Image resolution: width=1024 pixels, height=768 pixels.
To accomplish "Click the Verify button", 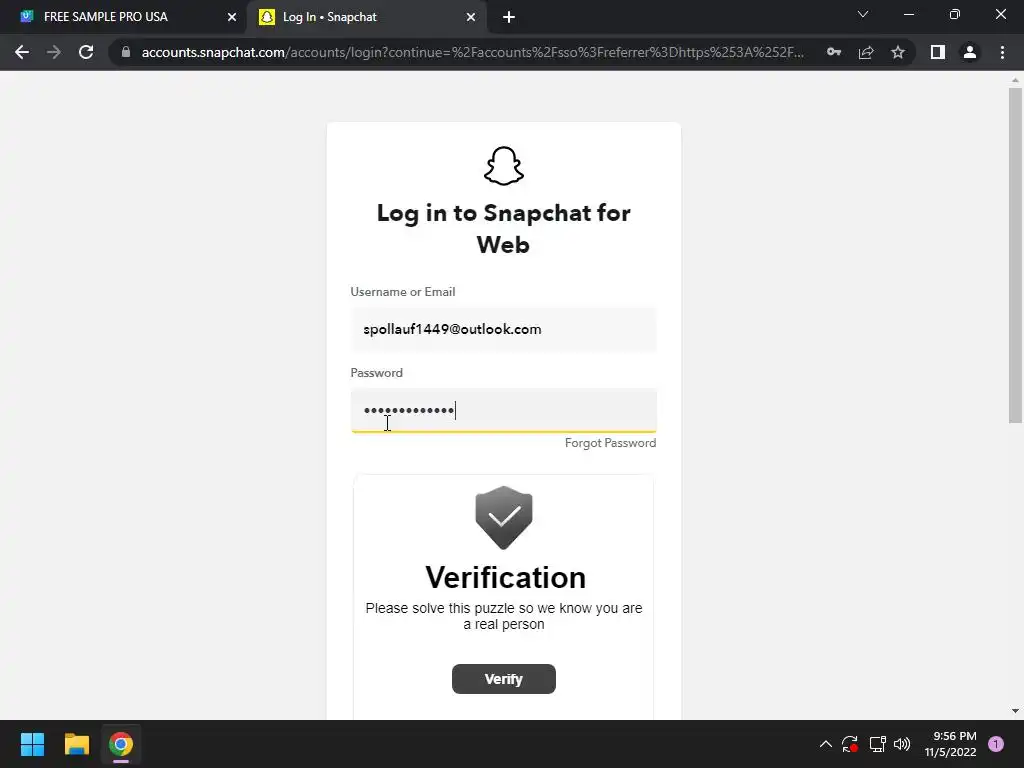I will click(504, 679).
